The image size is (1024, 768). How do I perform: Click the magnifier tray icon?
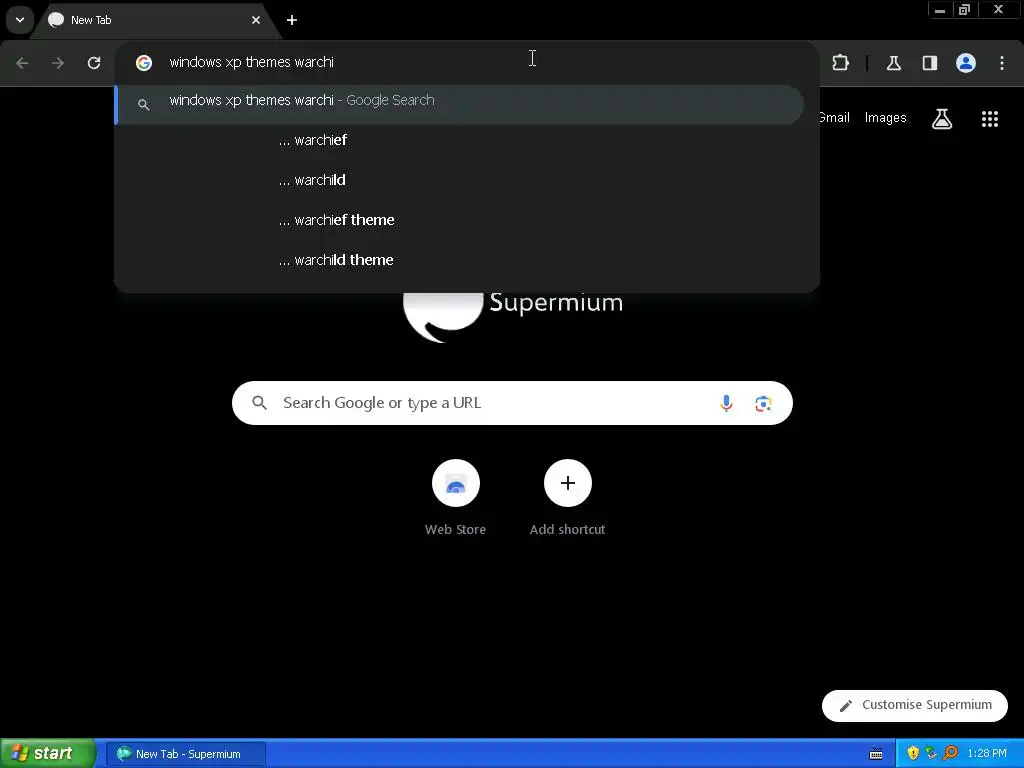click(x=950, y=753)
